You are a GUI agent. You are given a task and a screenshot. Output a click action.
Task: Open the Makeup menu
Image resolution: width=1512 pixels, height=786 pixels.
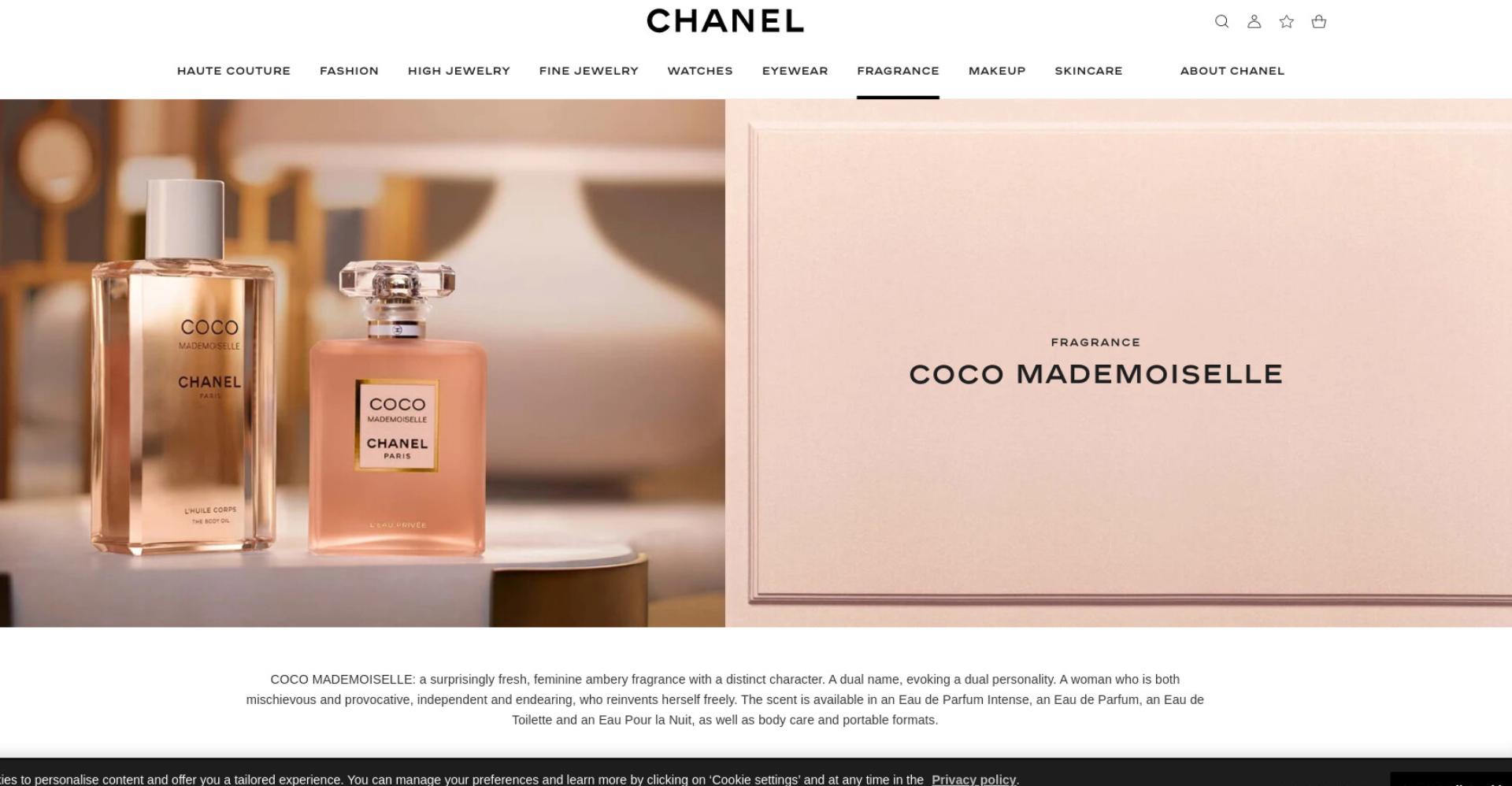coord(997,71)
